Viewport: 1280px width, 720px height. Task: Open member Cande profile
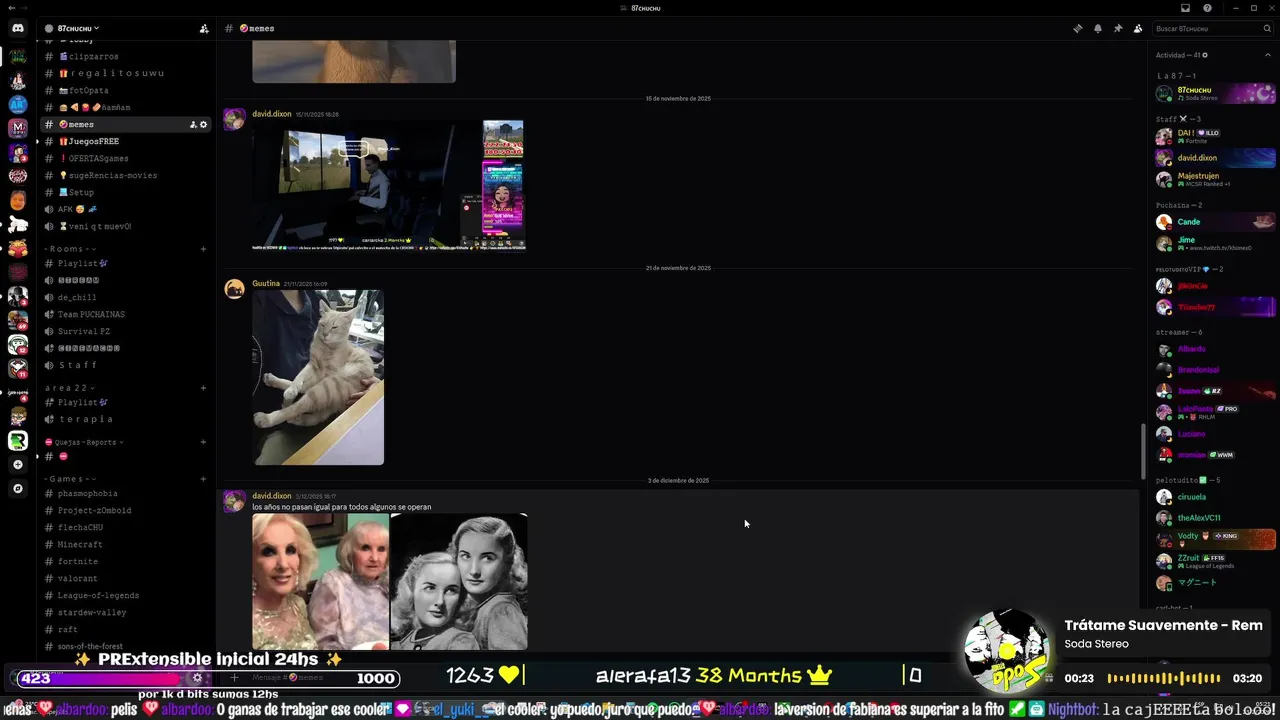(x=1214, y=222)
